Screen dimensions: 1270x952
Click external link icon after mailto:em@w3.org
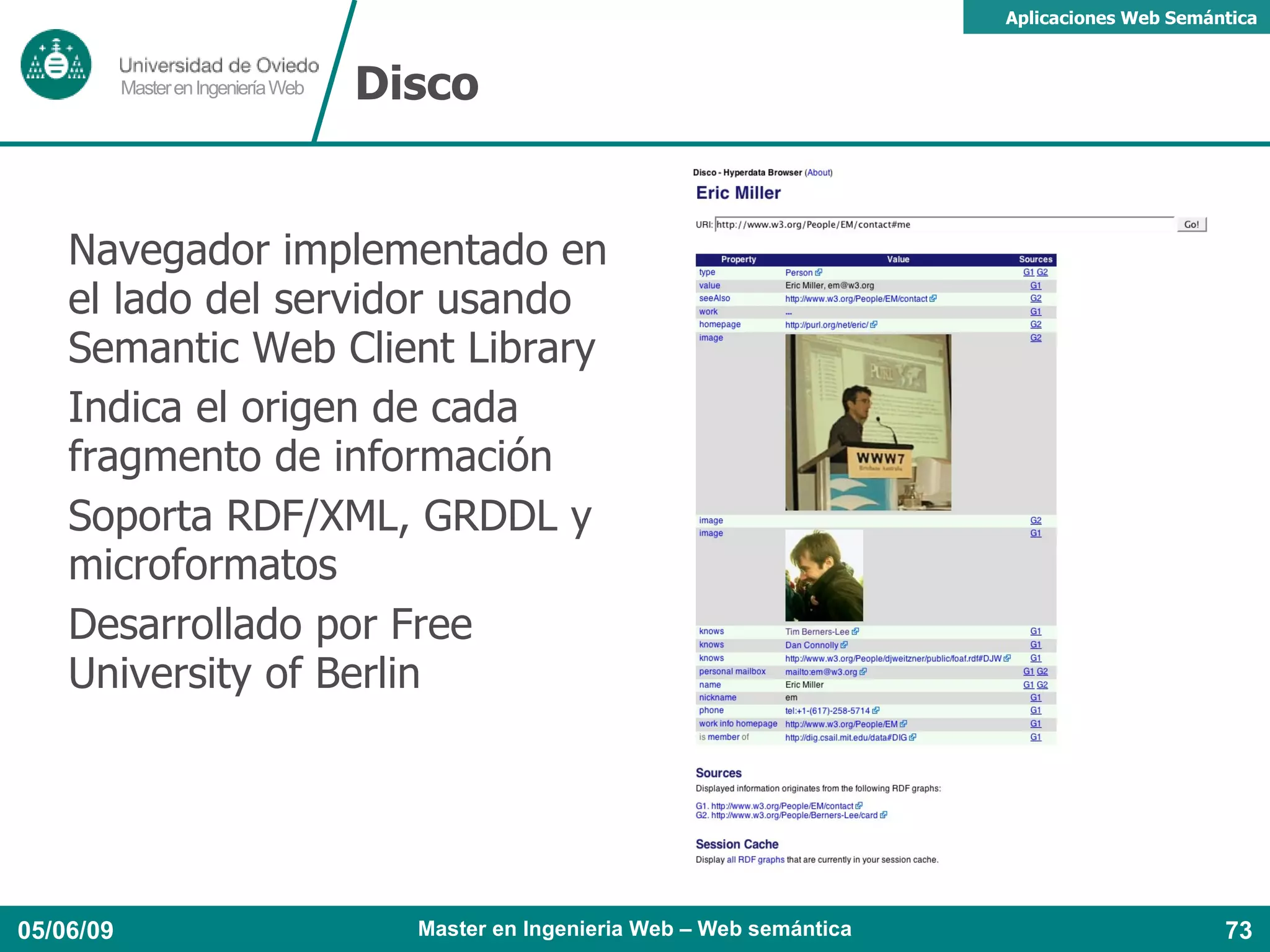pyautogui.click(x=863, y=672)
